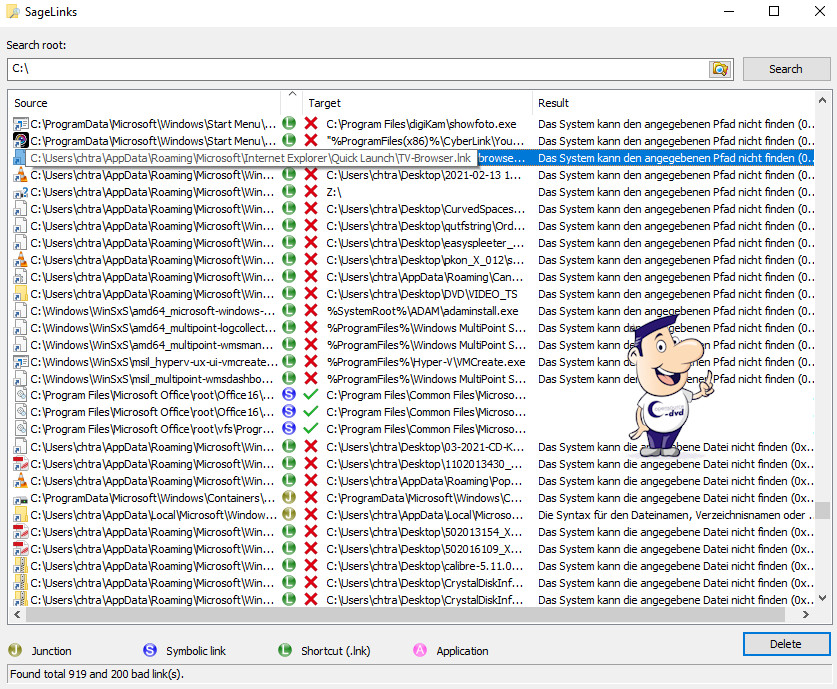Viewport: 837px width, 689px height.
Task: Click the Symbolic link legend icon
Action: click(x=150, y=651)
